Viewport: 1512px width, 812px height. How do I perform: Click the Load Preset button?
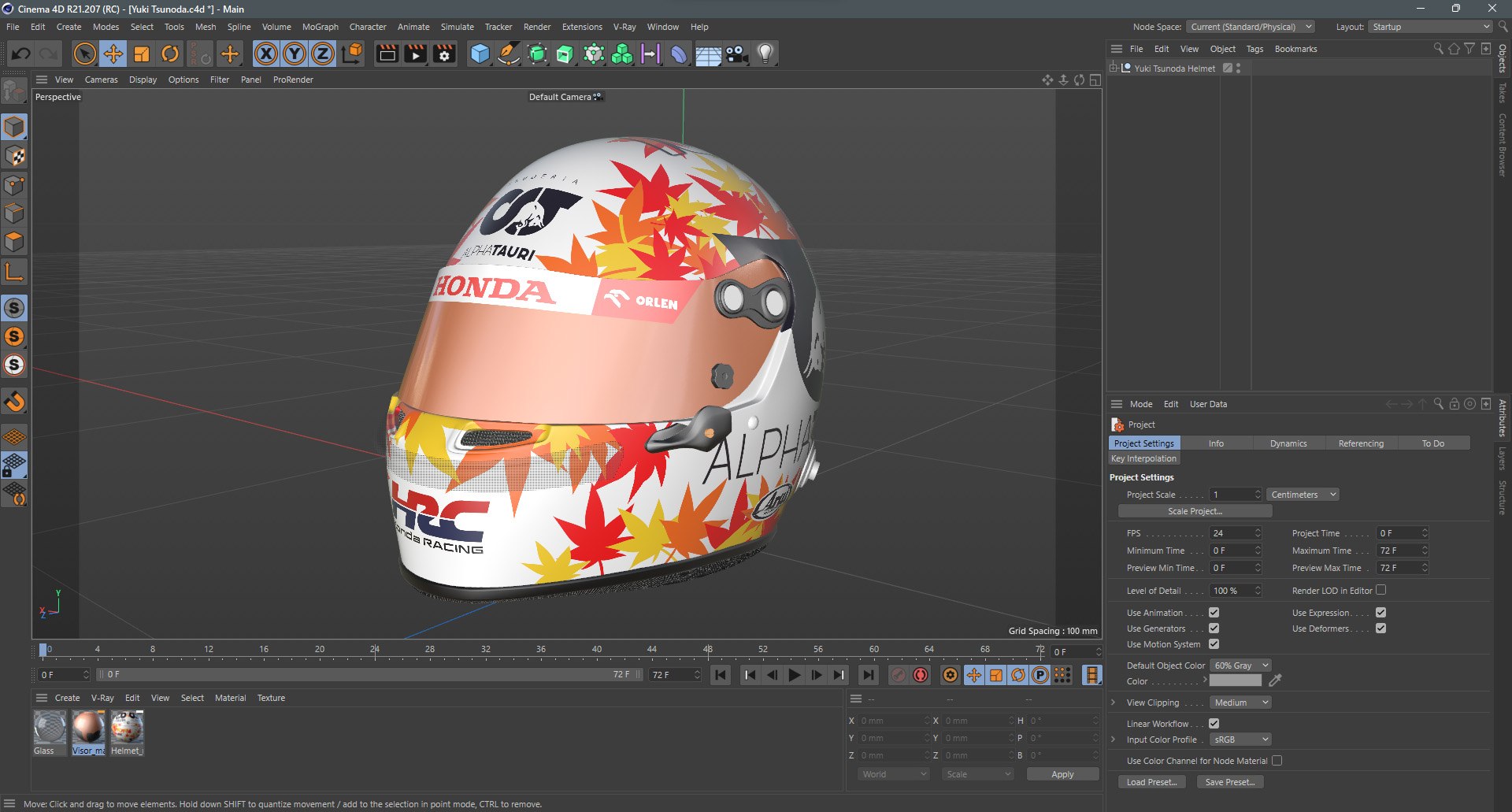tap(1151, 782)
